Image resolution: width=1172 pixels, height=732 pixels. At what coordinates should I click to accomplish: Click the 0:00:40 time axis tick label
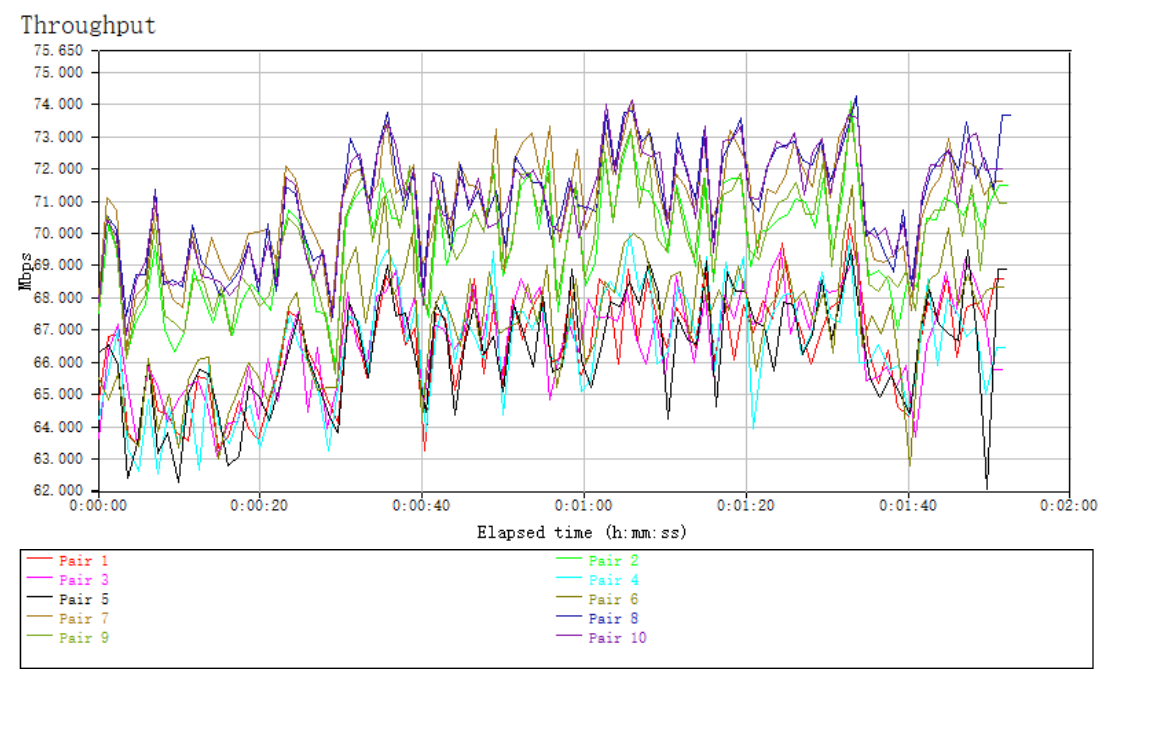(x=422, y=506)
